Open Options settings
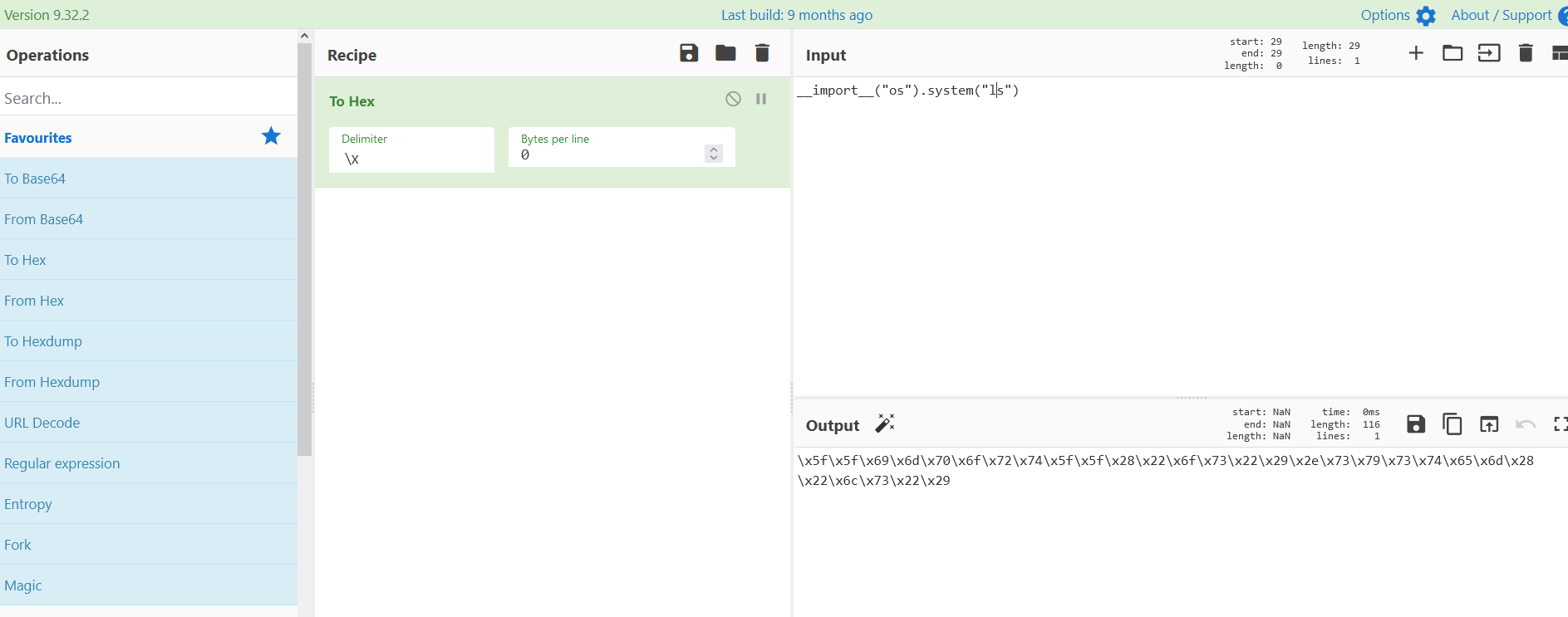The image size is (1568, 617). [x=1398, y=15]
